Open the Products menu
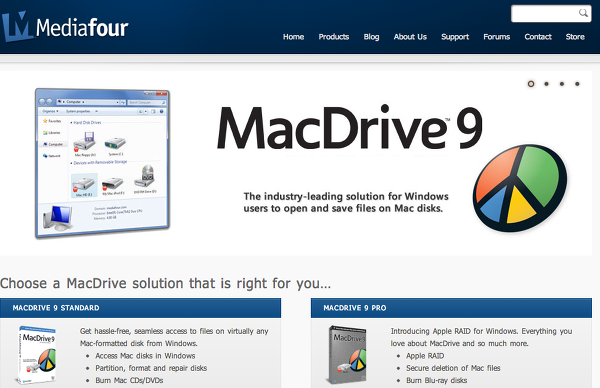The height and width of the screenshot is (388, 600). [x=334, y=37]
